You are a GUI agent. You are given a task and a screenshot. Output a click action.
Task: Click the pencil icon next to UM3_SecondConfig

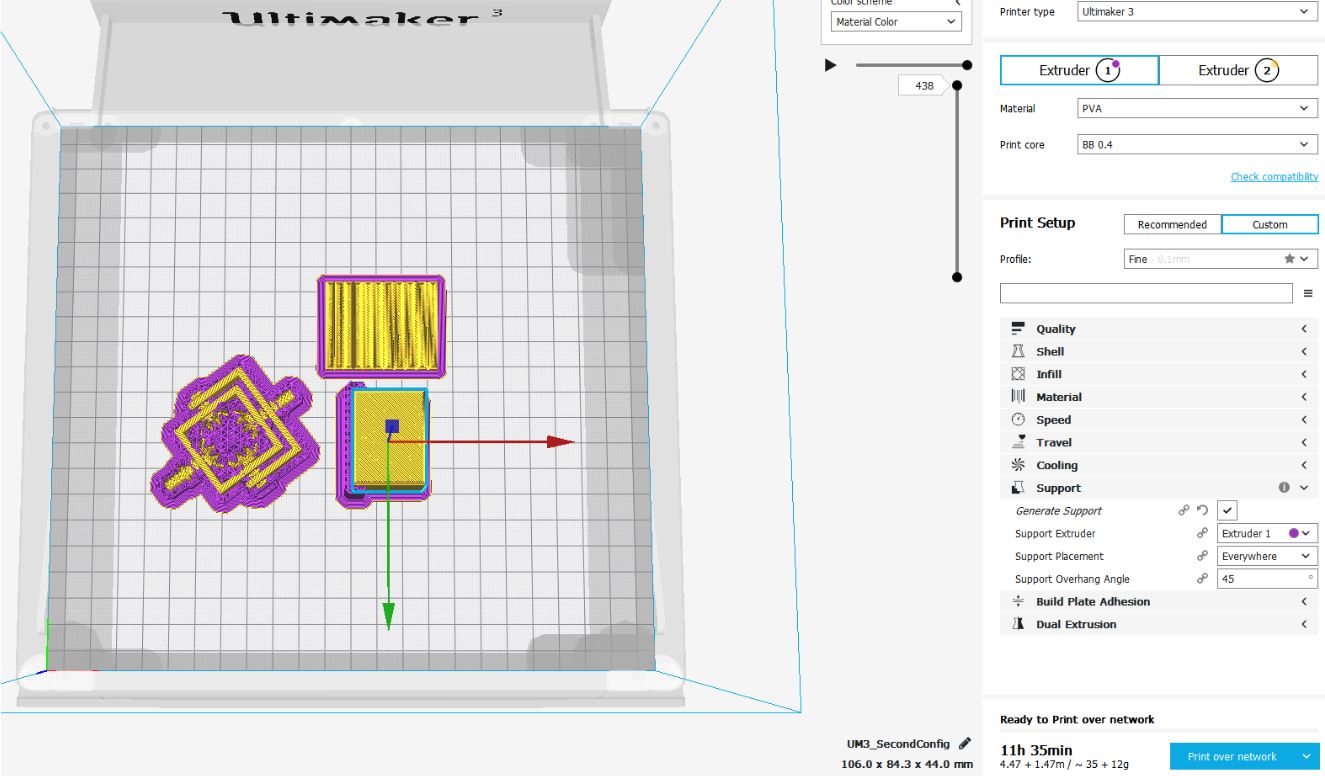pos(964,744)
